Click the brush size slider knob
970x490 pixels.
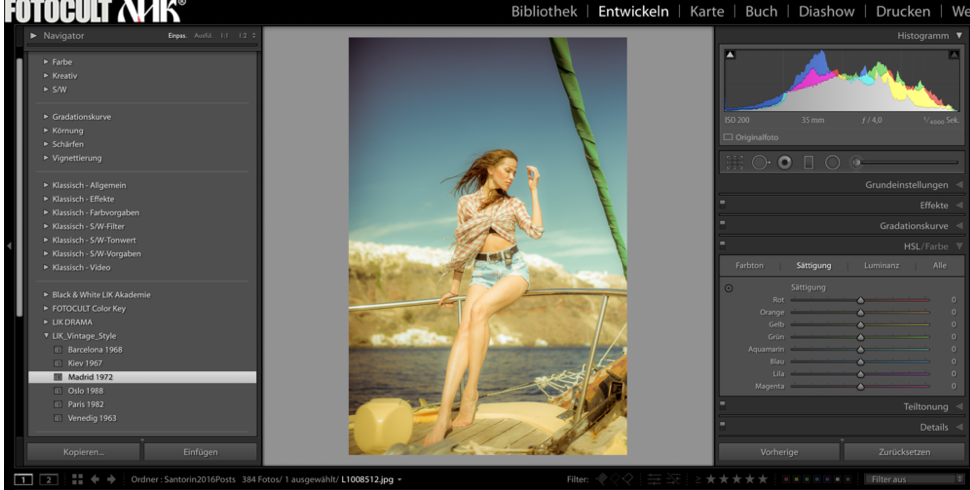pyautogui.click(x=857, y=163)
